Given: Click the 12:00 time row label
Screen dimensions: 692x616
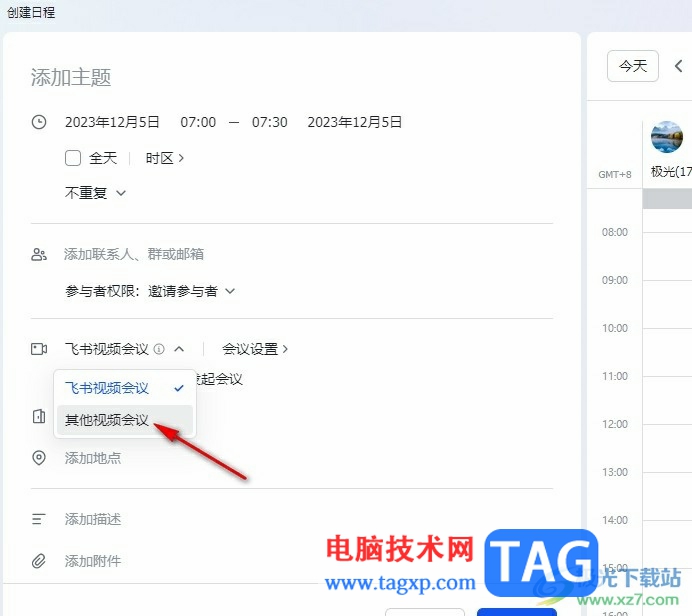Looking at the screenshot, I should click(x=615, y=424).
